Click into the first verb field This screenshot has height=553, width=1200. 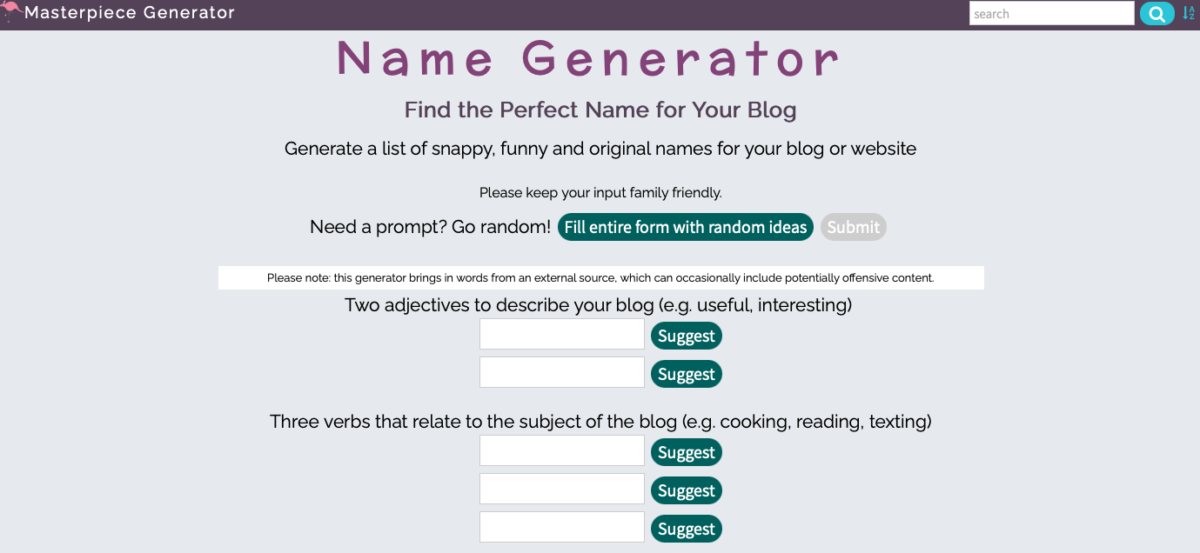[562, 451]
